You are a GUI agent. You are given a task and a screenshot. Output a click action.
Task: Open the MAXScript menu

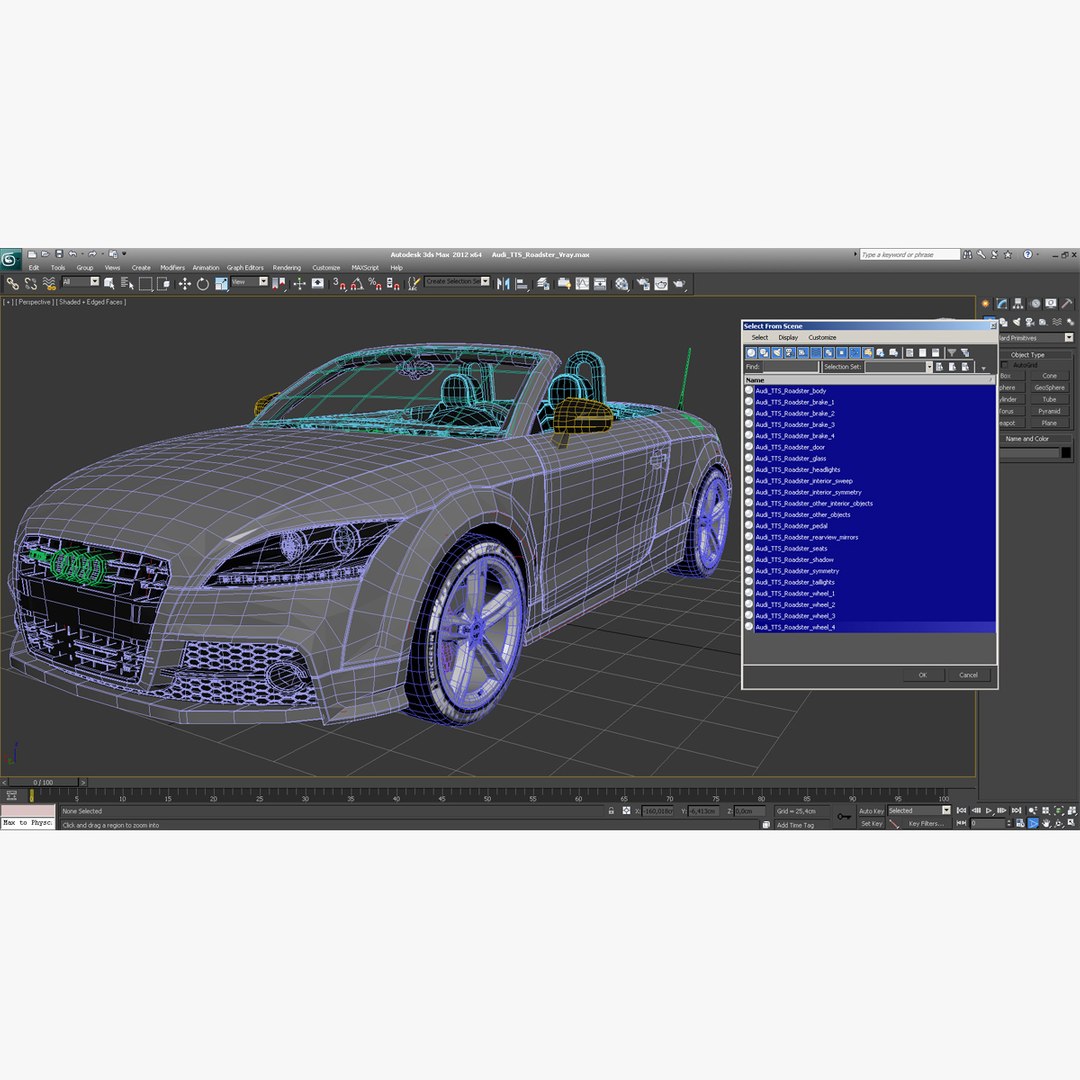point(365,268)
